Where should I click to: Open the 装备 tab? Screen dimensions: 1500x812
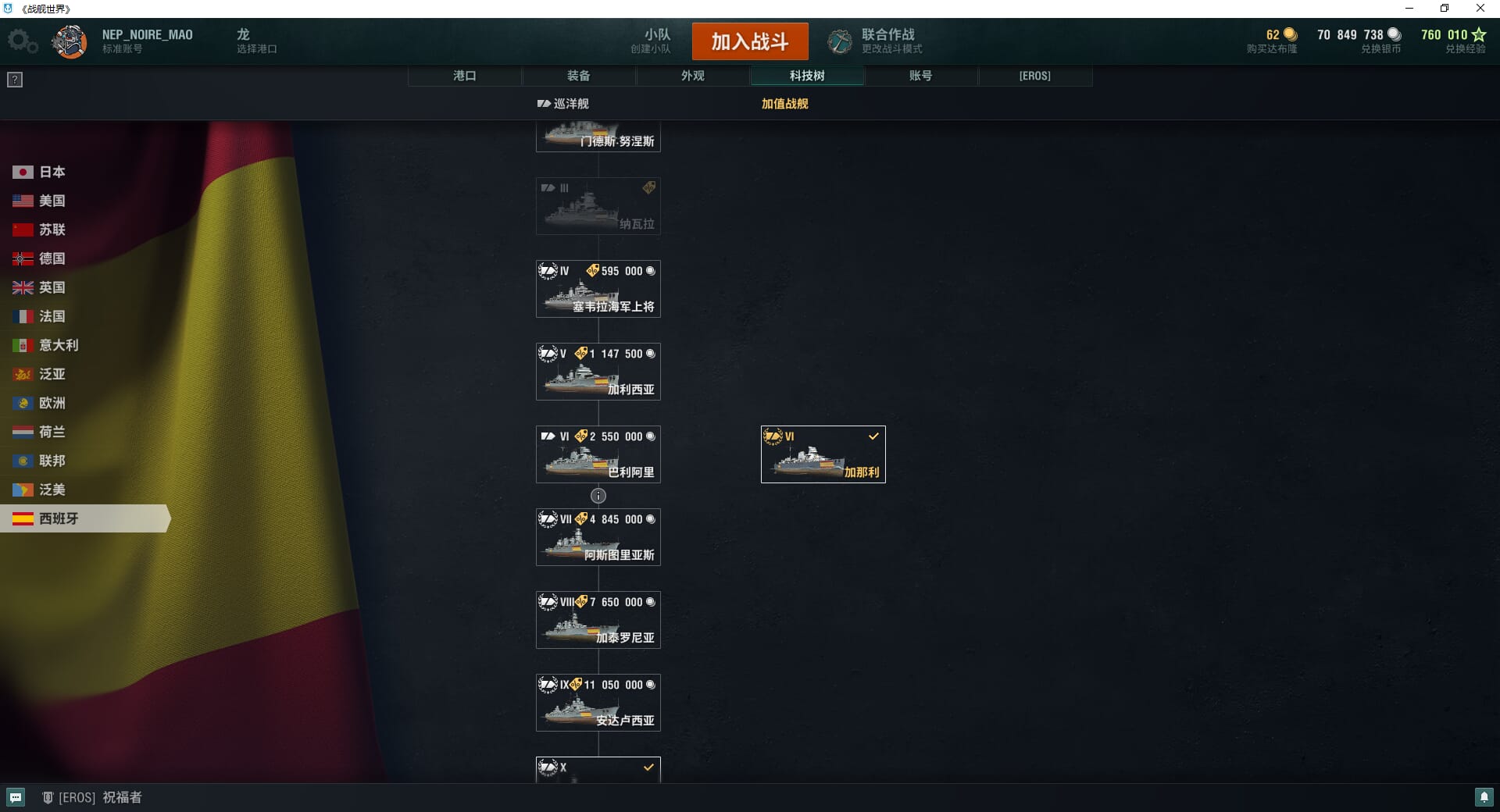click(x=579, y=76)
